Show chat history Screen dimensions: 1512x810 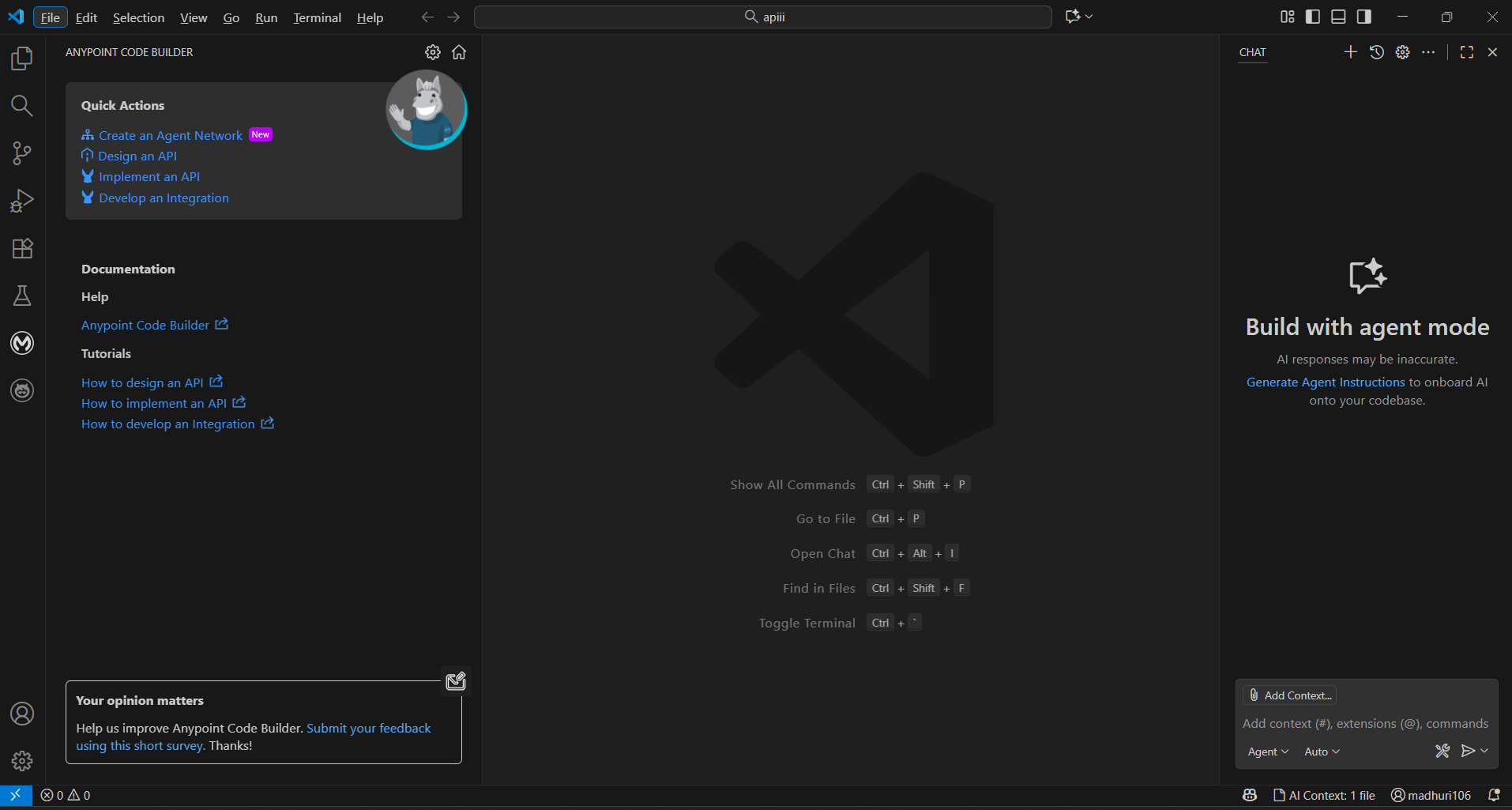click(x=1376, y=52)
